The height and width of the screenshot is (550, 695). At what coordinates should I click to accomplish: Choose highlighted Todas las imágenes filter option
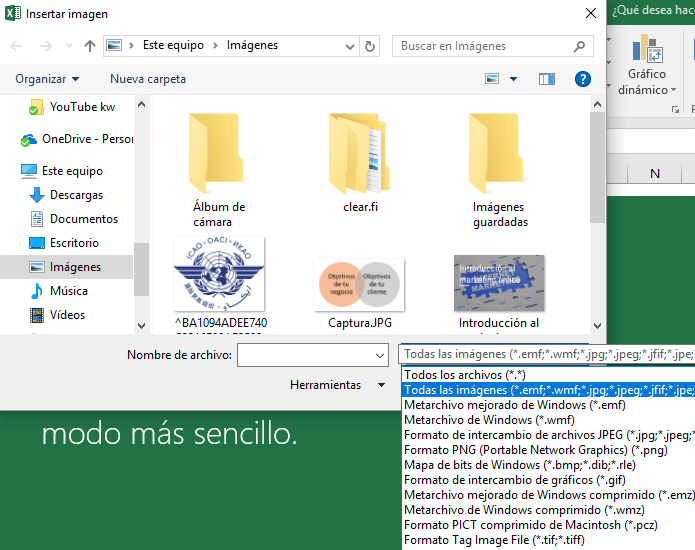pos(548,390)
